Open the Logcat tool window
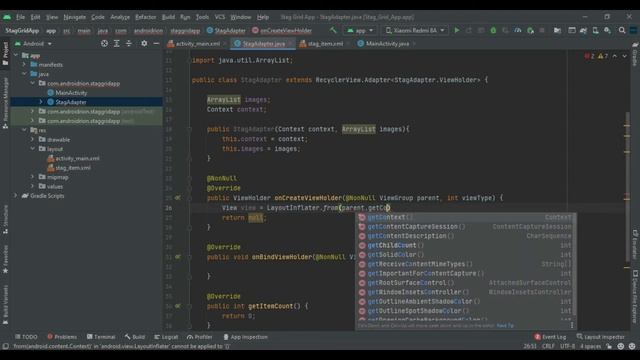Image resolution: width=640 pixels, height=360 pixels. click(166, 337)
